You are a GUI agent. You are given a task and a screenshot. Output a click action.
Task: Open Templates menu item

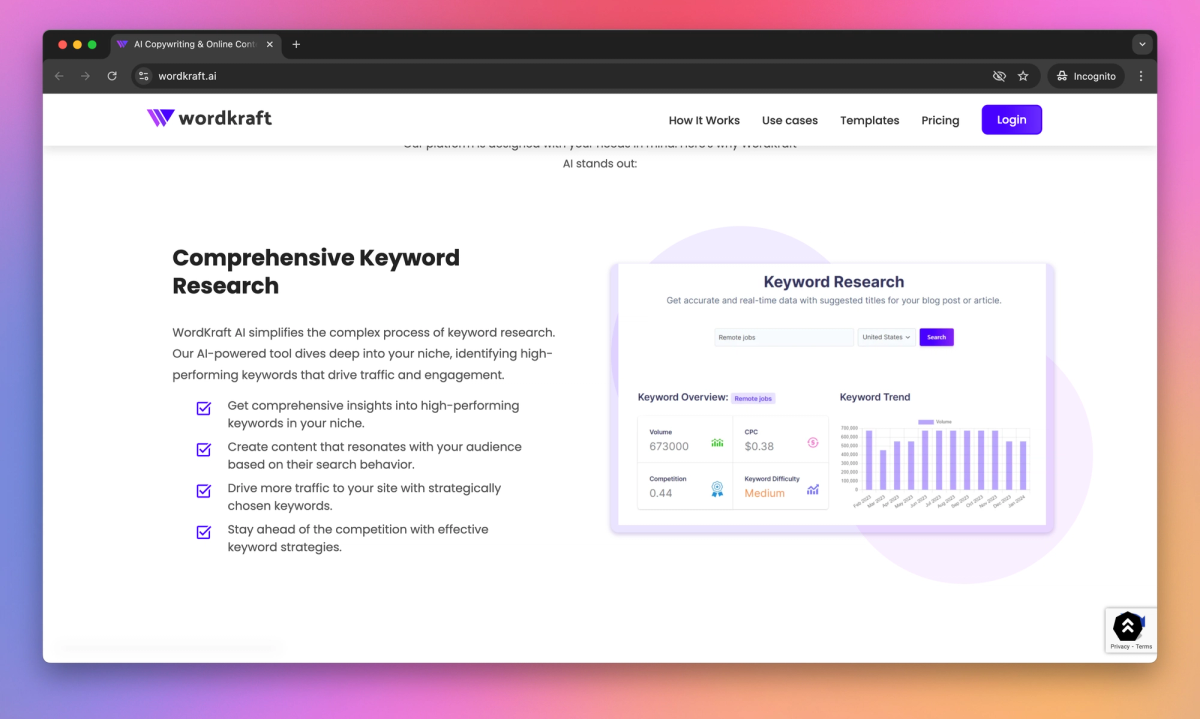tap(870, 120)
